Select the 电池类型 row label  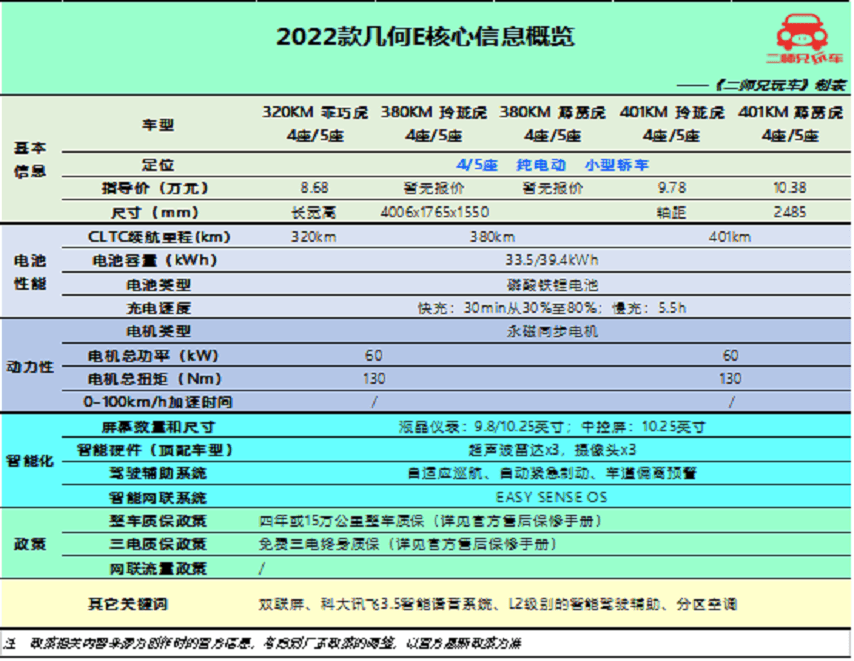point(158,285)
